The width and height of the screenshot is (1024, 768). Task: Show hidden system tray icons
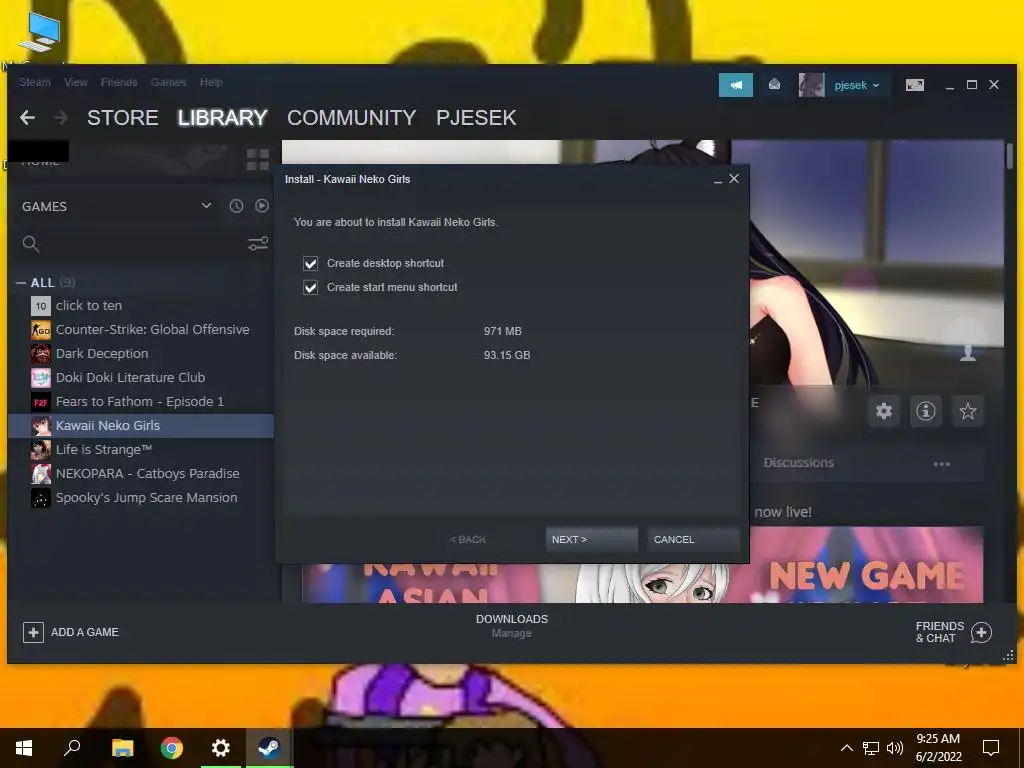pos(846,748)
